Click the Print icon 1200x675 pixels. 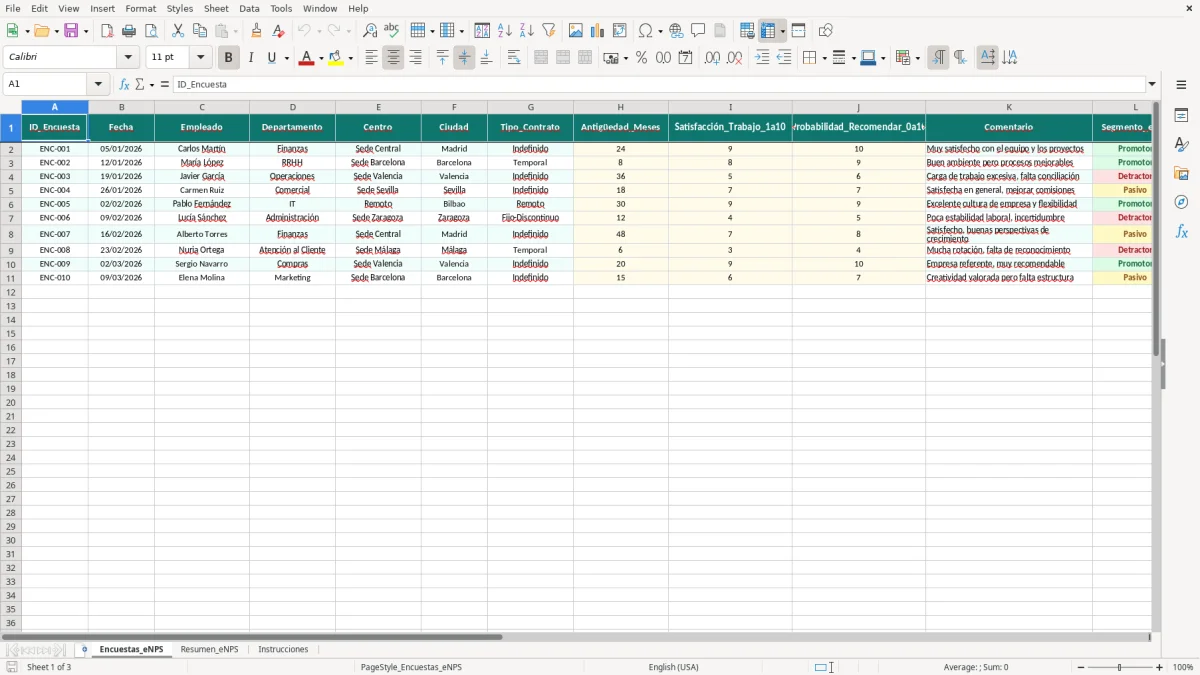click(129, 31)
